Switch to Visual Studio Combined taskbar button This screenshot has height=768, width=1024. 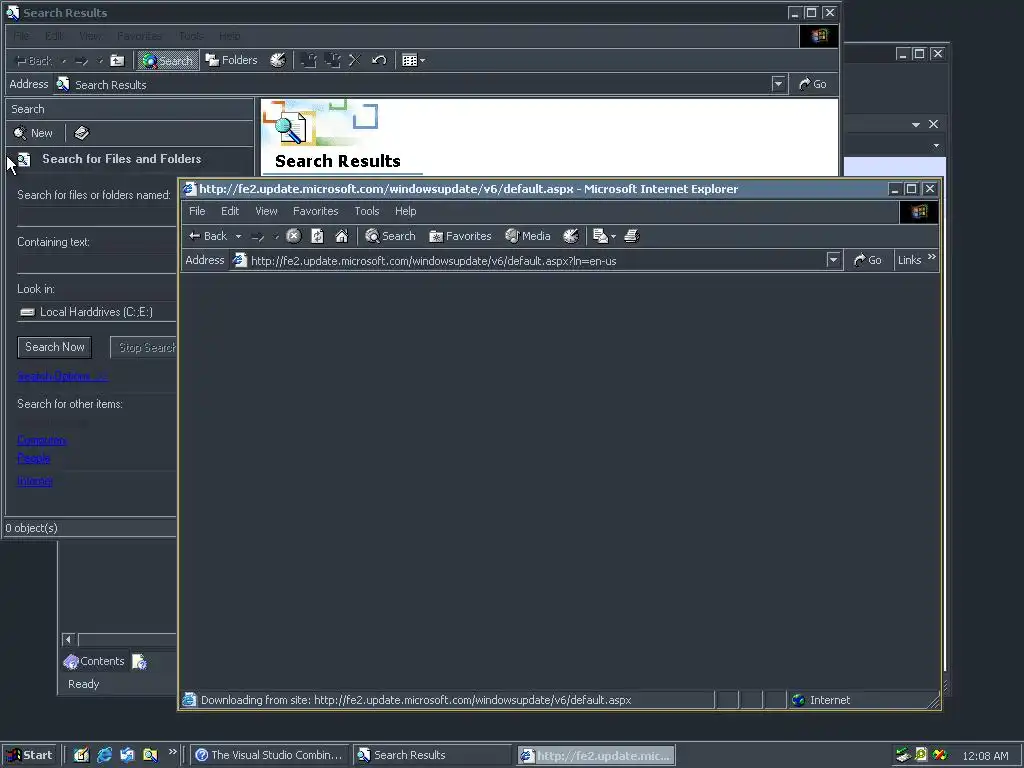pyautogui.click(x=269, y=755)
